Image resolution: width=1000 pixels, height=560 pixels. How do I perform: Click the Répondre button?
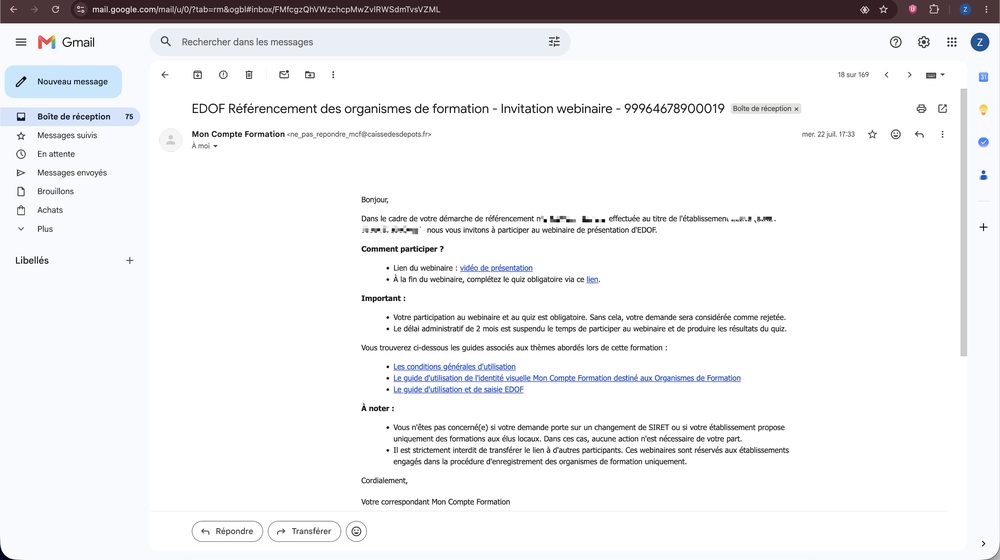click(227, 531)
